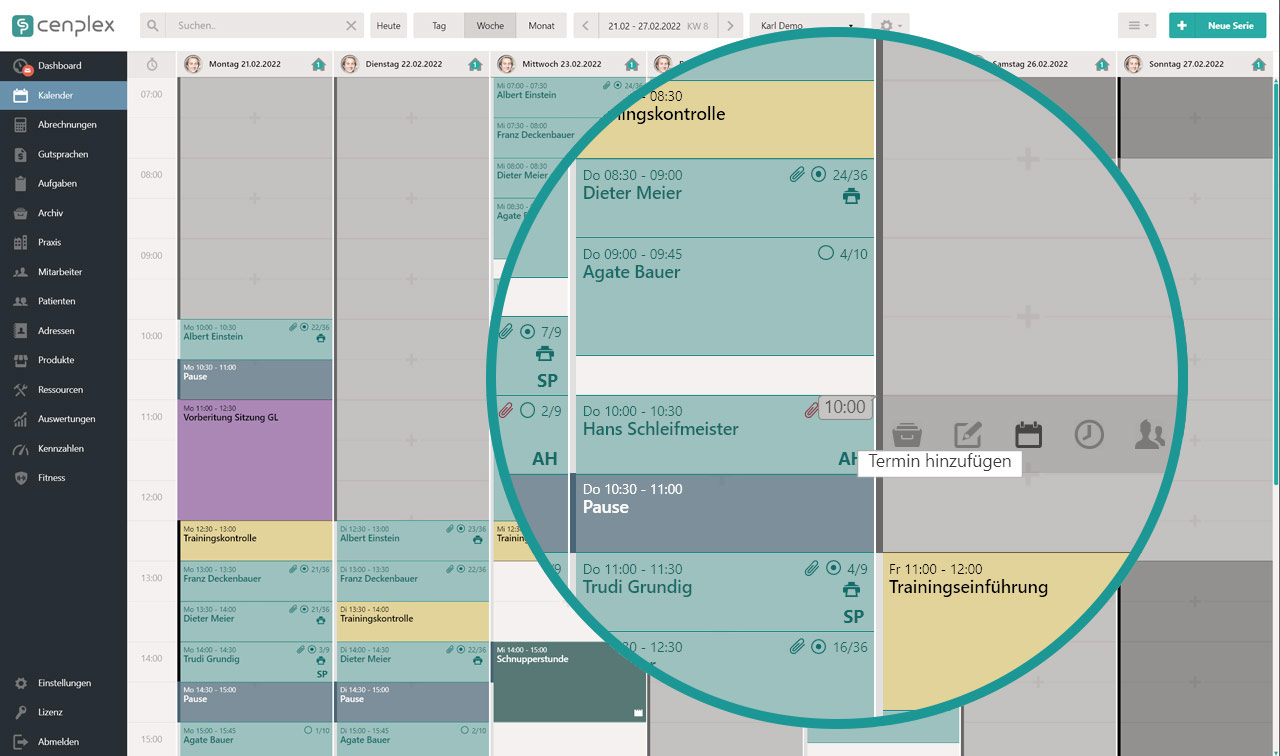
Task: Open Monday's Pause 10:30 - 11:00 block
Action: (x=255, y=380)
